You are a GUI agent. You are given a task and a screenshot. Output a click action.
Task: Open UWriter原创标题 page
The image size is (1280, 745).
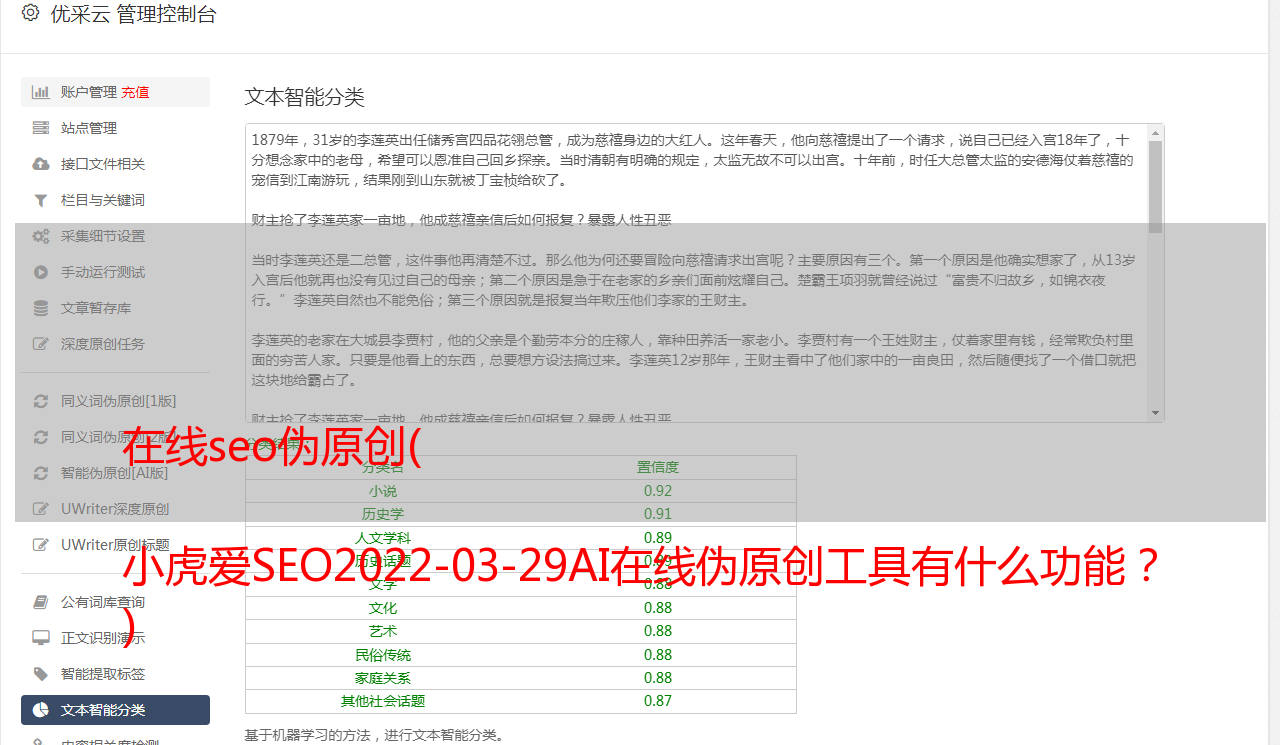[115, 545]
